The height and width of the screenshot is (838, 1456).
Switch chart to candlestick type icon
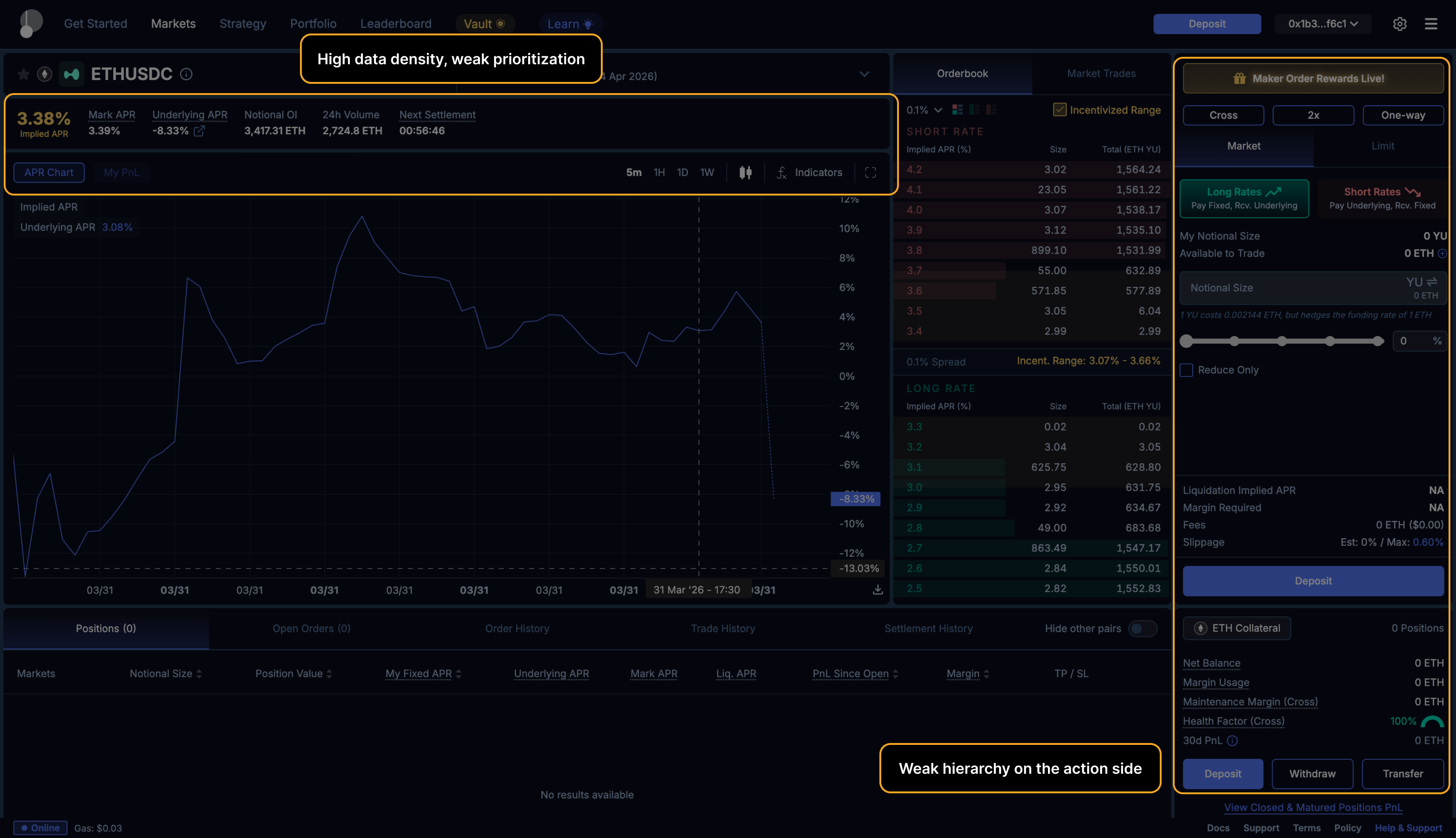click(x=745, y=173)
